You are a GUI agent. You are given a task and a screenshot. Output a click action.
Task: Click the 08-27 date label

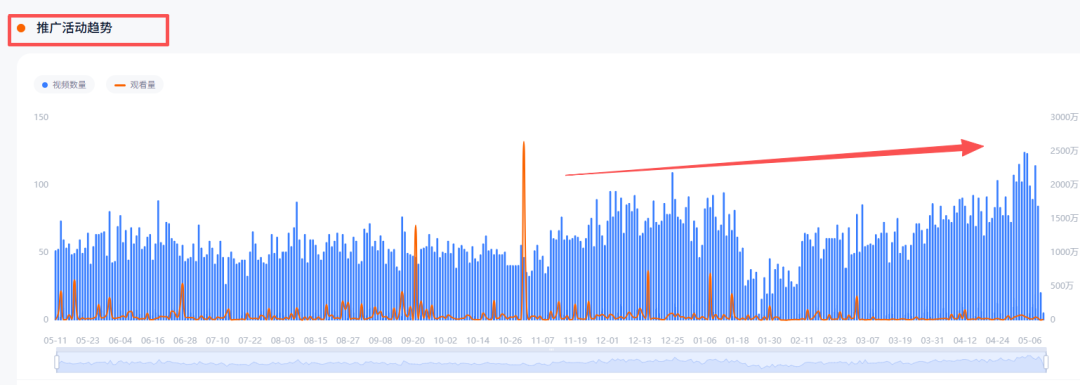coord(348,340)
